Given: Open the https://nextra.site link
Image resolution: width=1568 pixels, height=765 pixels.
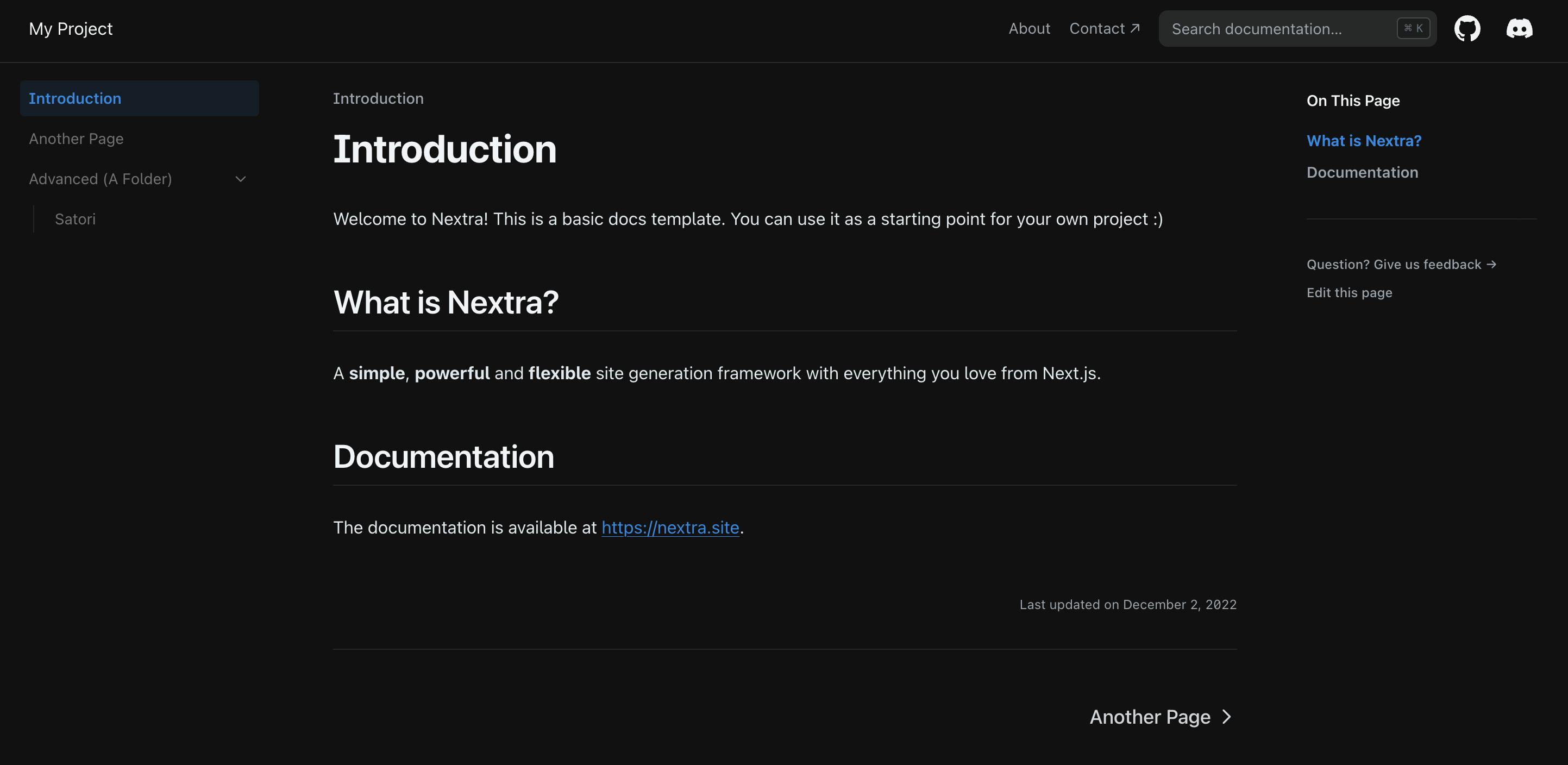Looking at the screenshot, I should (669, 527).
